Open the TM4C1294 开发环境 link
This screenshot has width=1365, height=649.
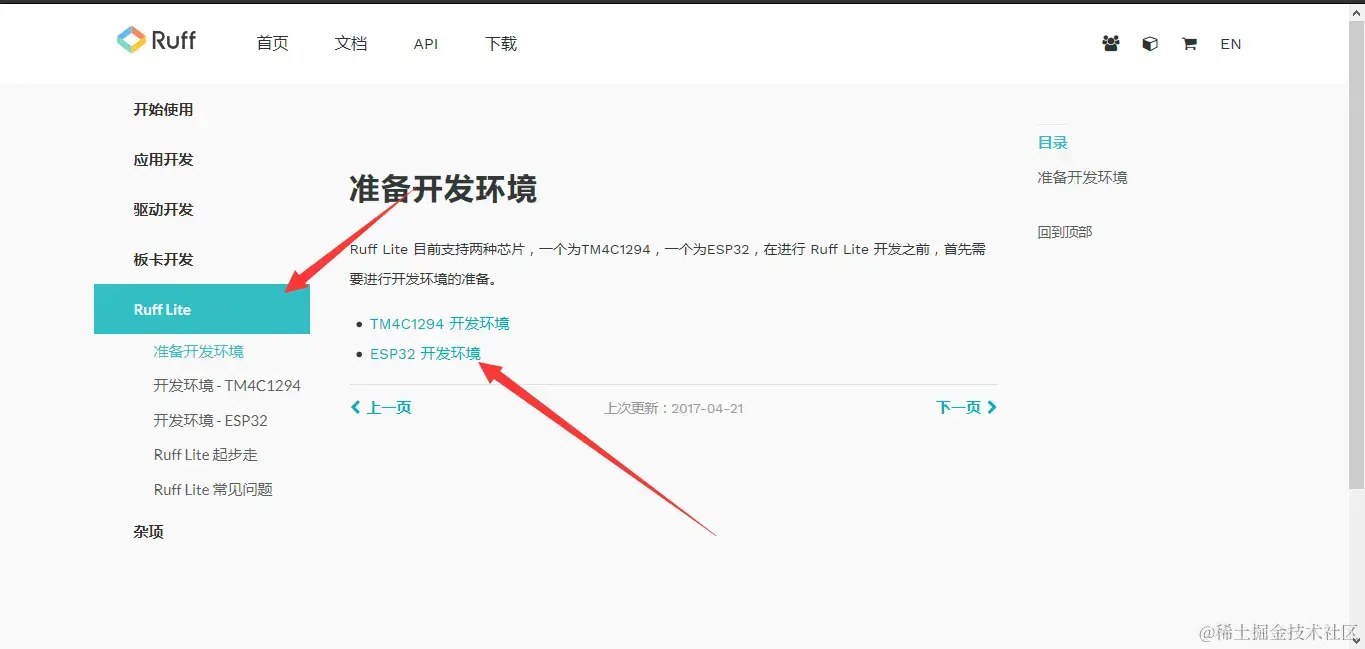[440, 323]
